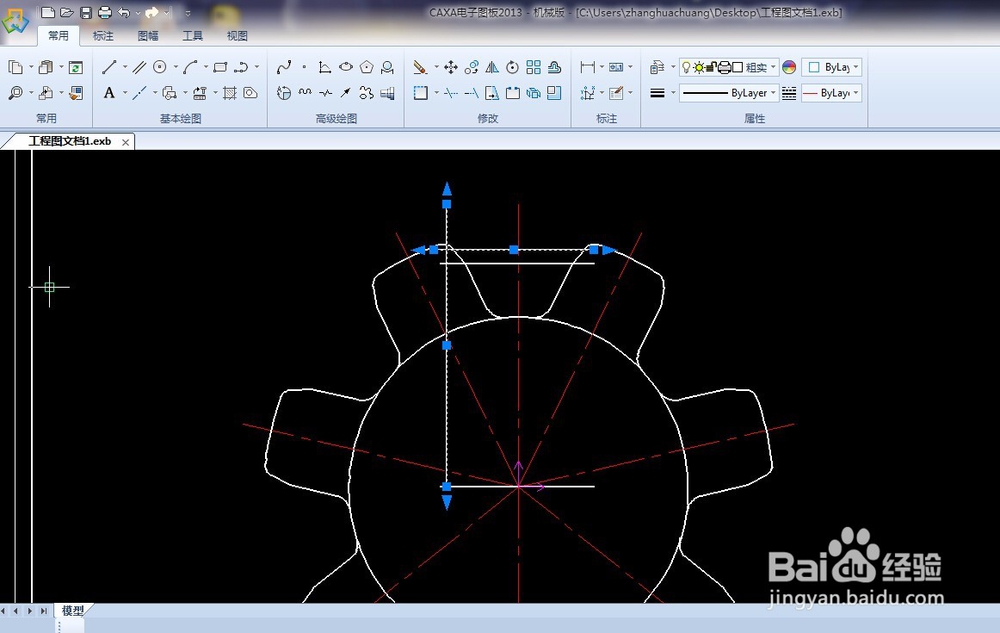
Task: Select the Ellipse tool
Action: [346, 67]
